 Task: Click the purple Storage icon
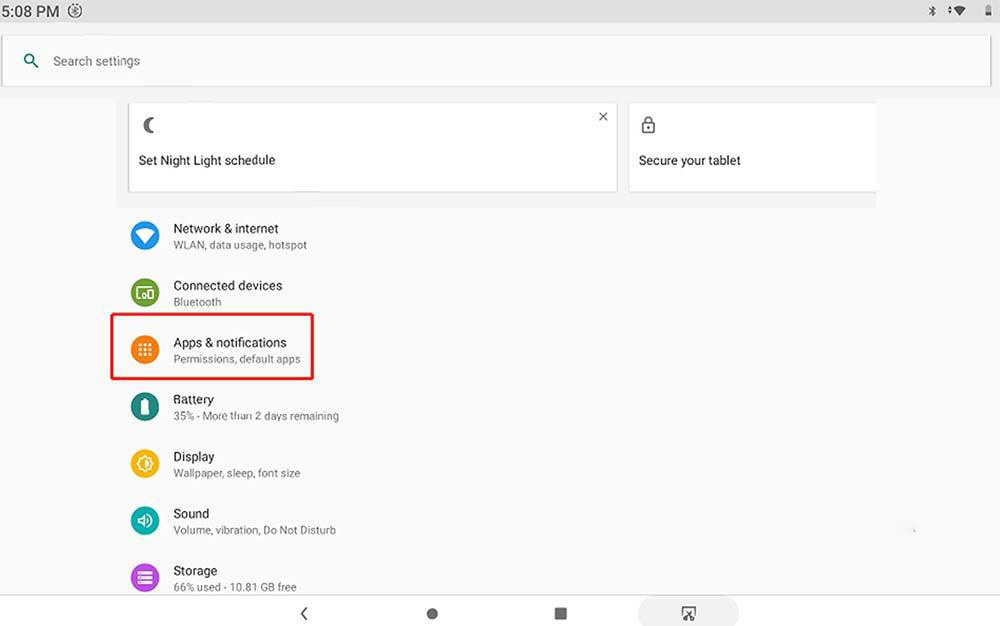(145, 578)
